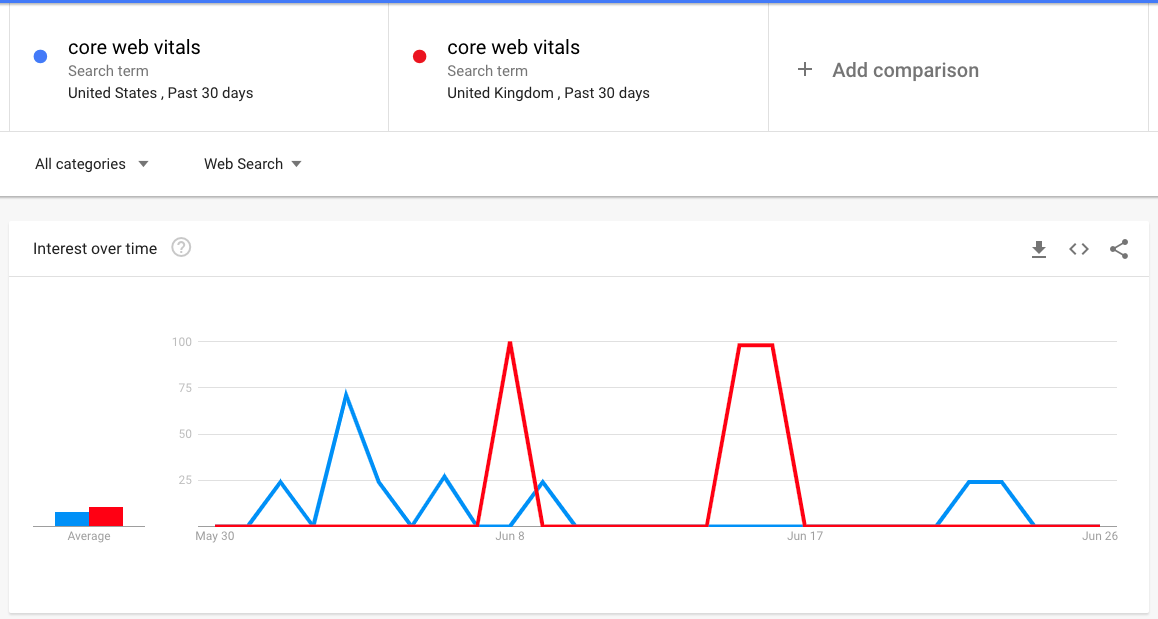Click the red average bar swatch
This screenshot has height=619, width=1158.
[x=106, y=514]
